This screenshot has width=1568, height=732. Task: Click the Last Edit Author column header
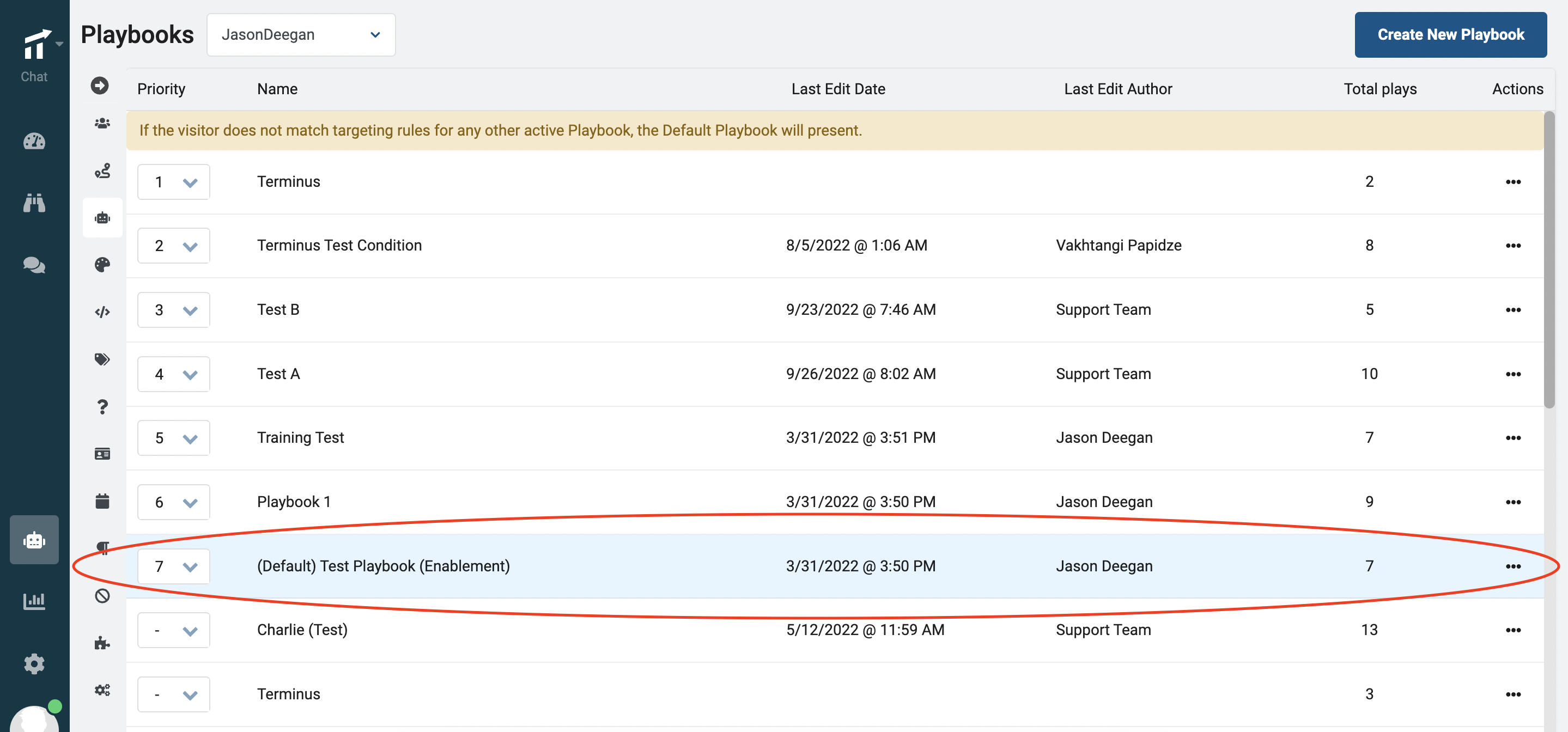pyautogui.click(x=1117, y=89)
